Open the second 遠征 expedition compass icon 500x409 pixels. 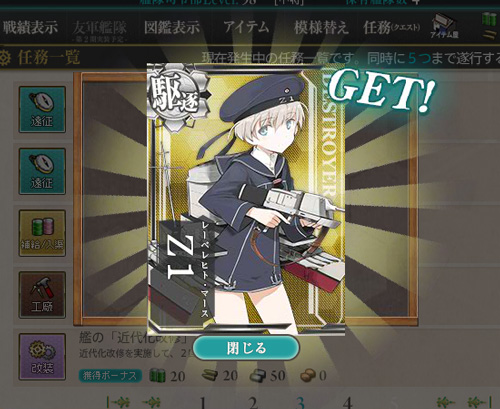[42, 171]
